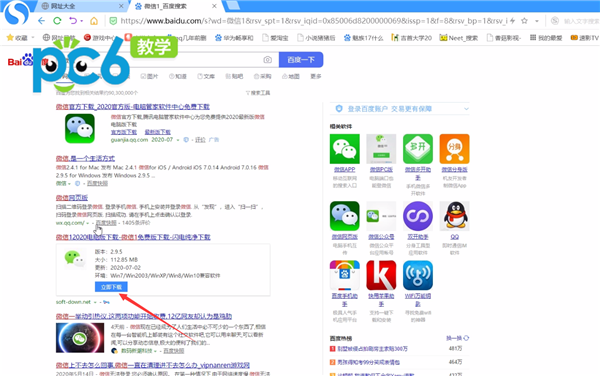Click the red K 快用苹果助手 icon
This screenshot has height=376, width=600.
(381, 275)
